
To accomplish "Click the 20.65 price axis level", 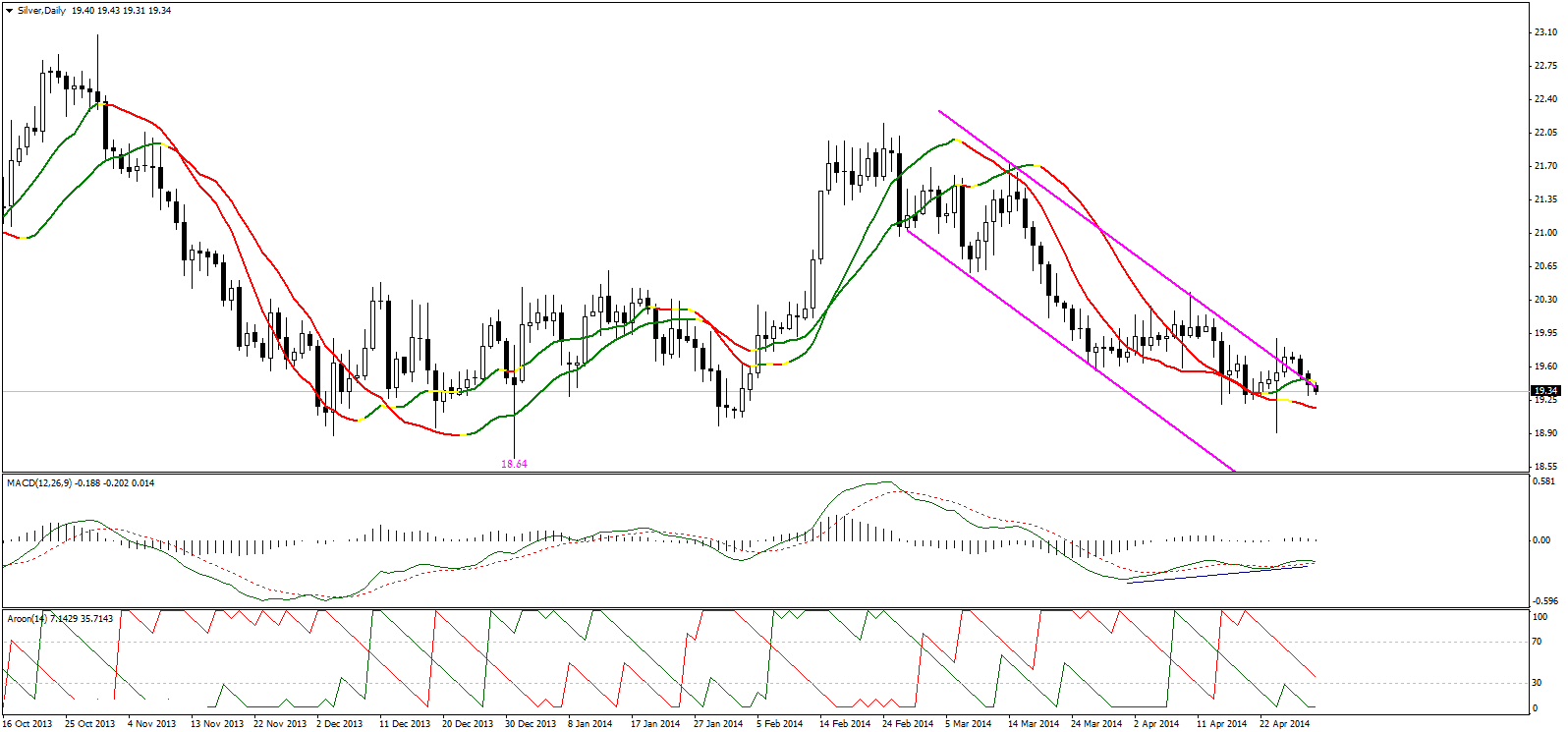I will [1545, 266].
